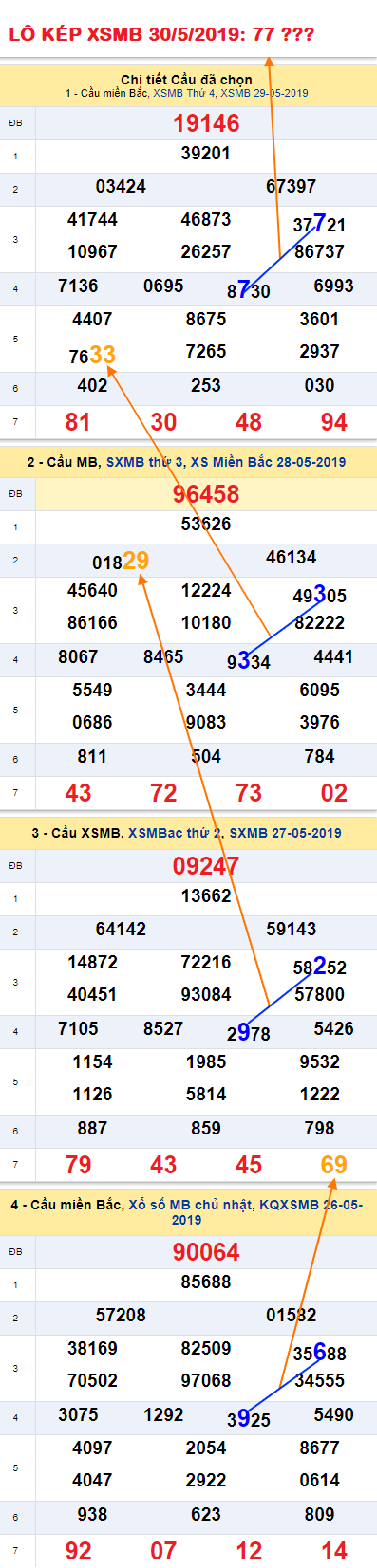
Task: Select first prize number 13662
Action: pos(206,895)
